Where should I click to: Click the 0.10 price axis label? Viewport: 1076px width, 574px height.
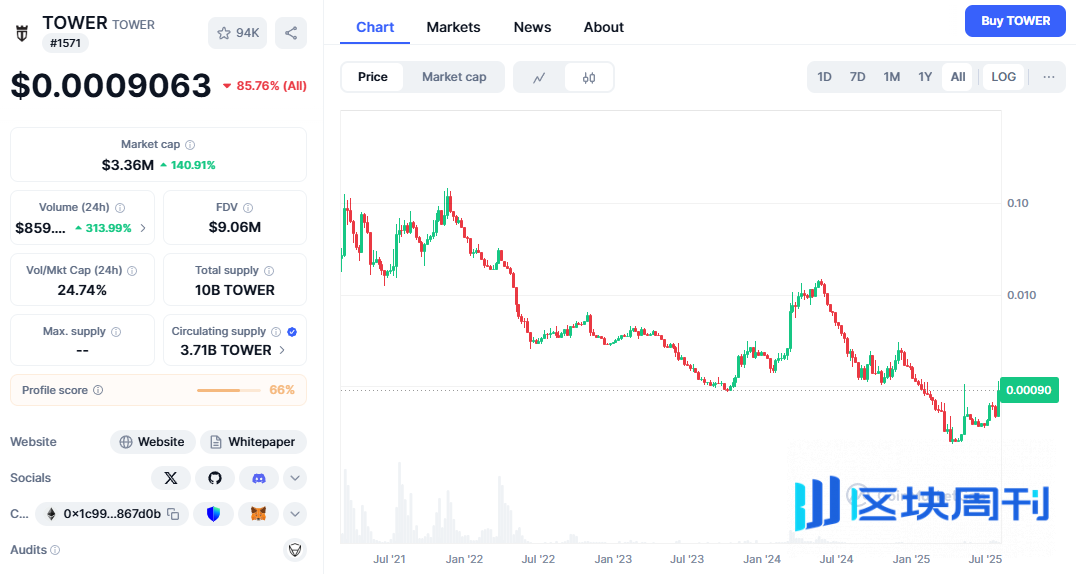tap(1018, 203)
